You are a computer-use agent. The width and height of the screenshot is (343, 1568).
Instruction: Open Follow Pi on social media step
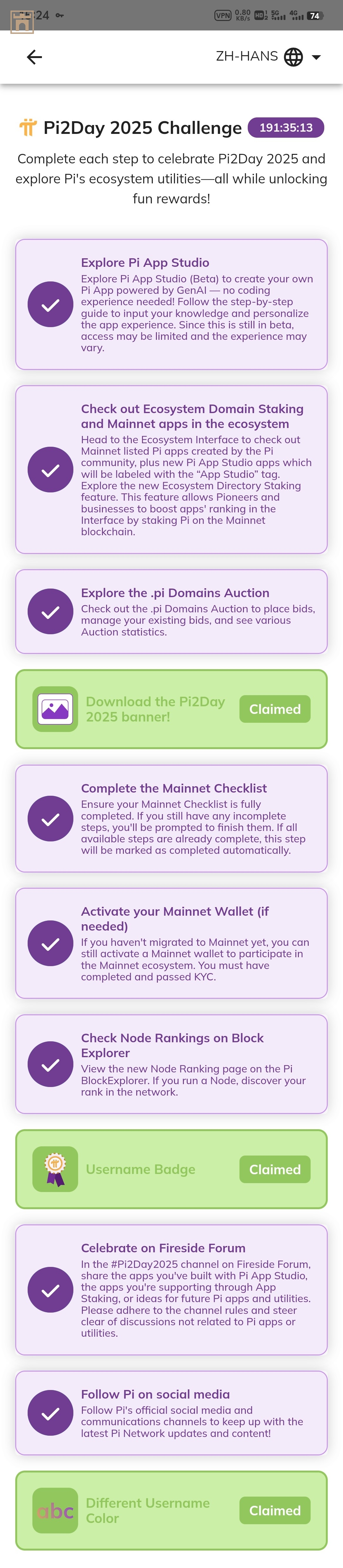[155, 1394]
